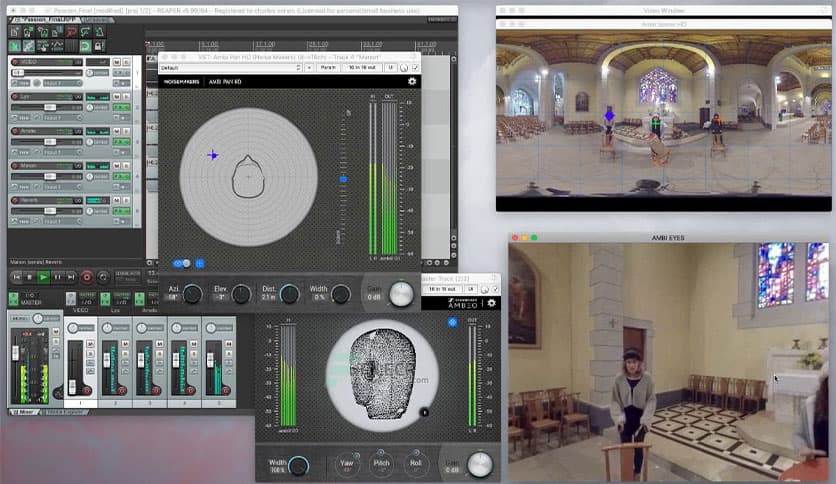Open Ambi Pan HD settings gear
Image resolution: width=836 pixels, height=484 pixels.
click(412, 81)
